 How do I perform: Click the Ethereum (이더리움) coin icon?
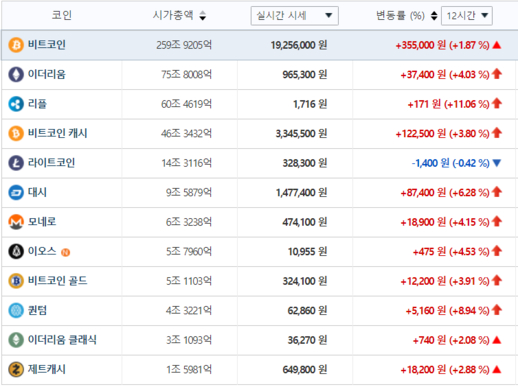[16, 74]
